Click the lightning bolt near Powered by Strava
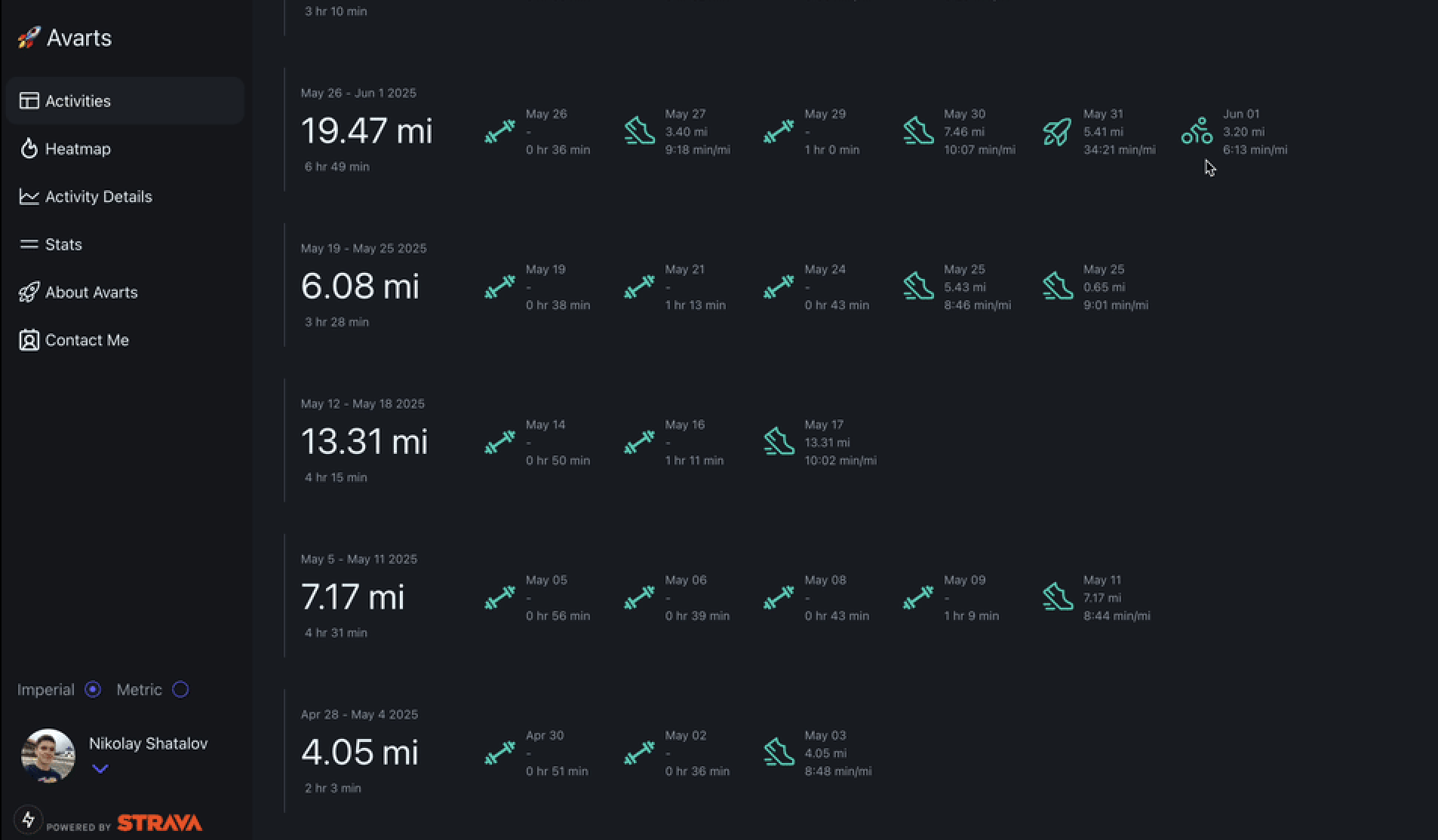The height and width of the screenshot is (840, 1438). point(29,819)
